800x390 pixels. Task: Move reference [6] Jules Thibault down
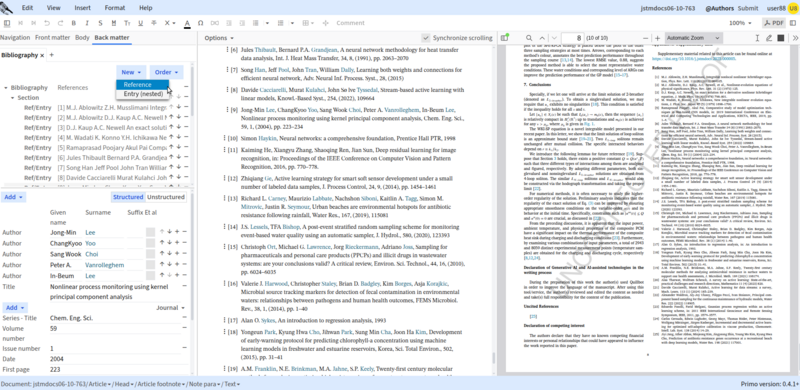[179, 158]
